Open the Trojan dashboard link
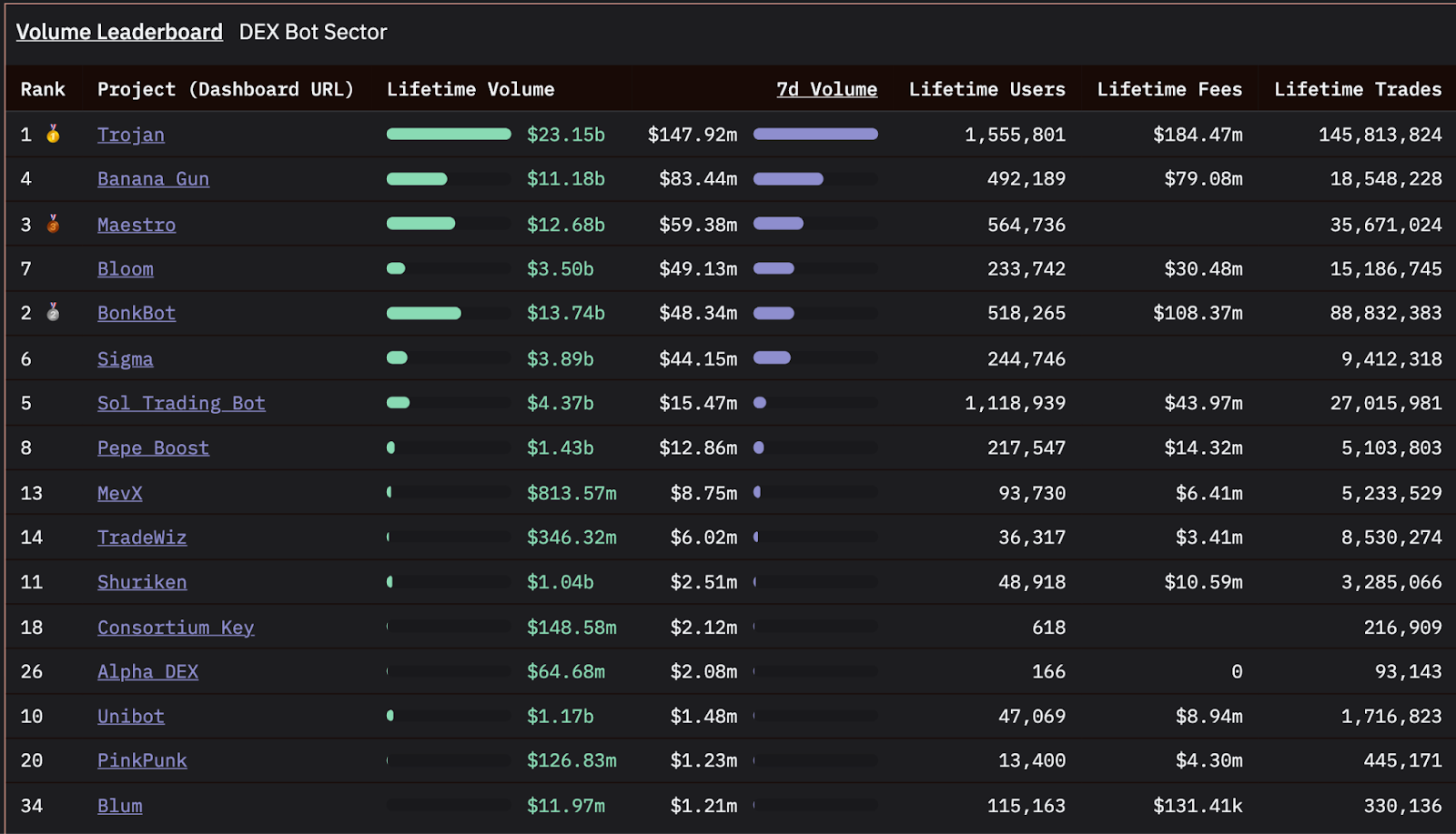 click(131, 135)
